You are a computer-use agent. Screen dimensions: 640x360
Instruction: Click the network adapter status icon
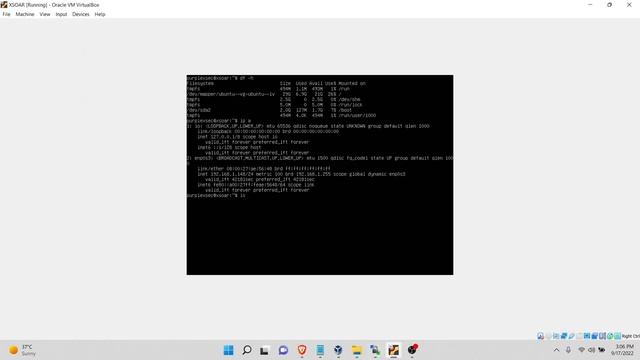point(564,336)
